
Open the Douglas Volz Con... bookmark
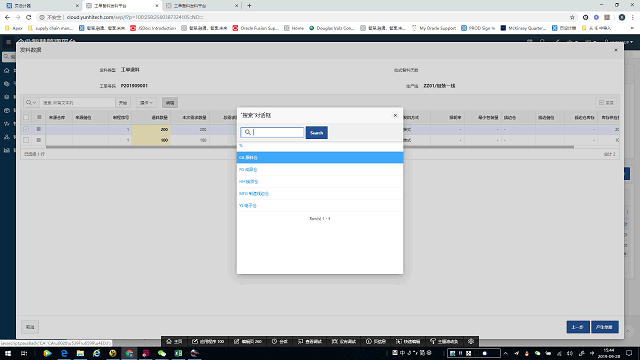(x=331, y=28)
